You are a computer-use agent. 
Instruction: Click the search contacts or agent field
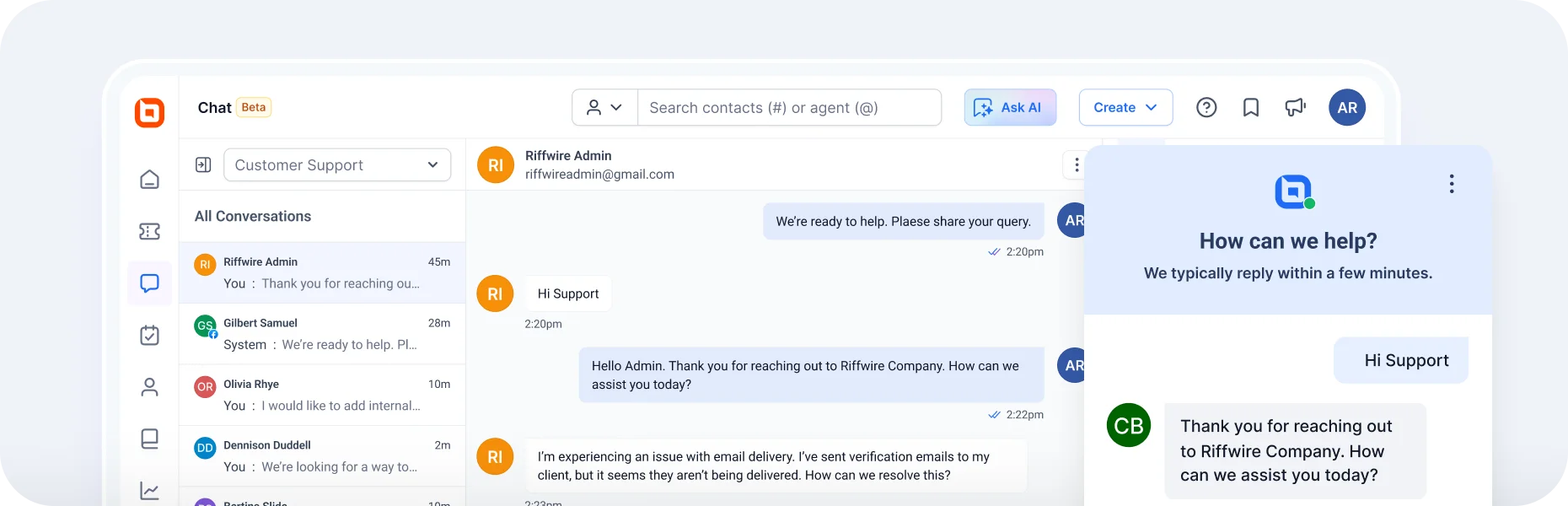[789, 107]
